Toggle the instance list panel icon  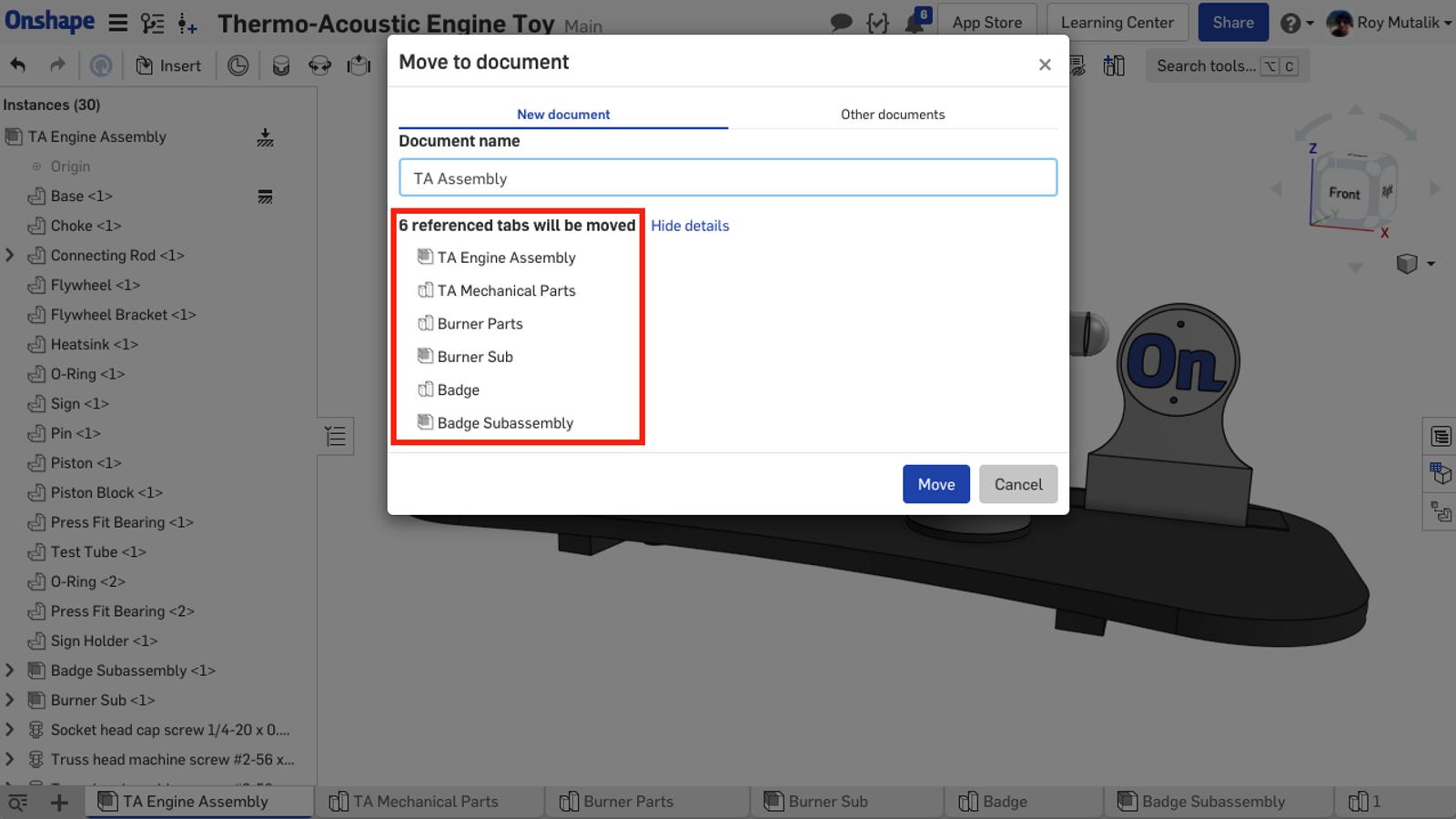click(x=336, y=437)
